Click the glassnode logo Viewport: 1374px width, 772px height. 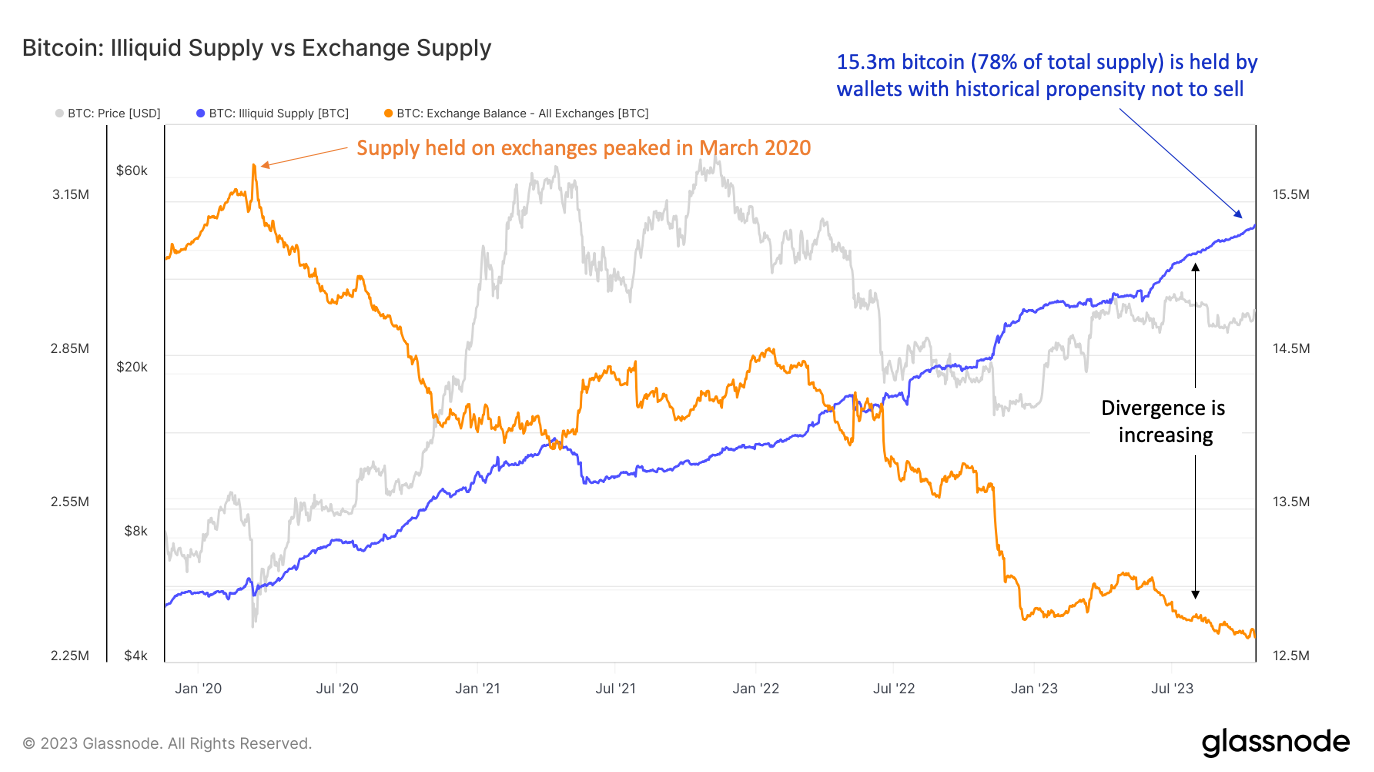(1275, 743)
